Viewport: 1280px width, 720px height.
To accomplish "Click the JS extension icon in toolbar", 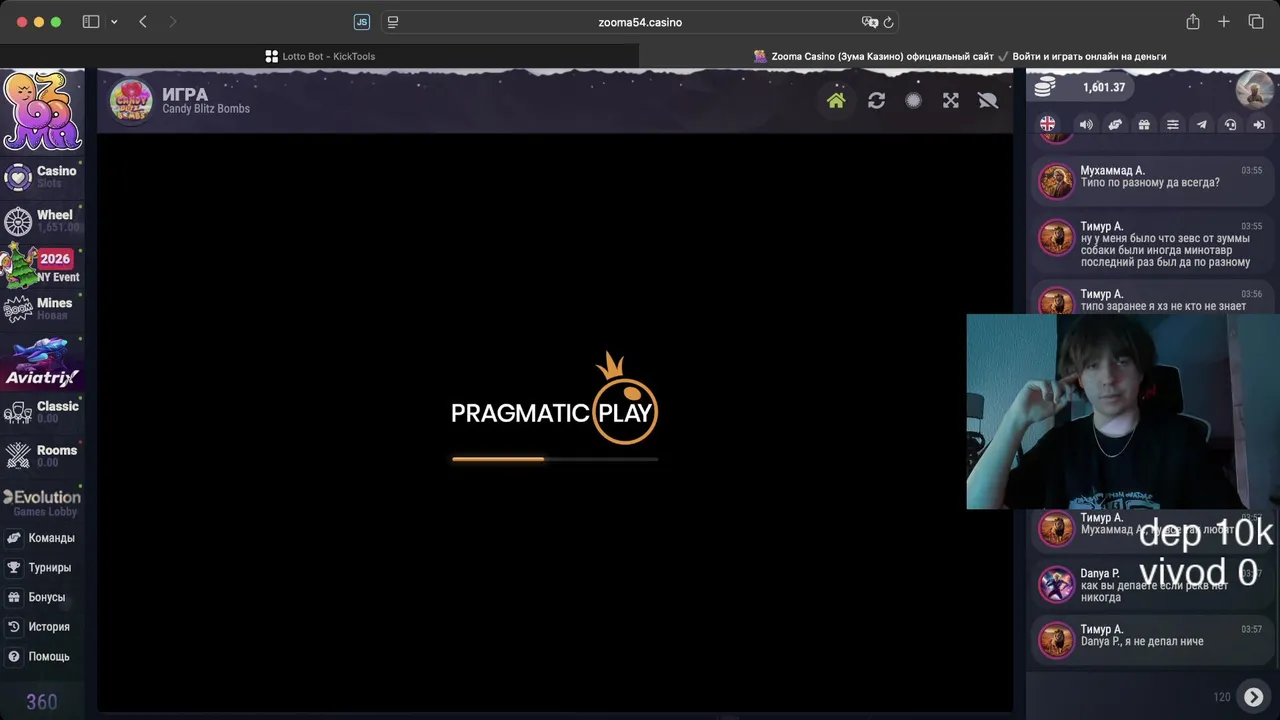I will coord(362,22).
